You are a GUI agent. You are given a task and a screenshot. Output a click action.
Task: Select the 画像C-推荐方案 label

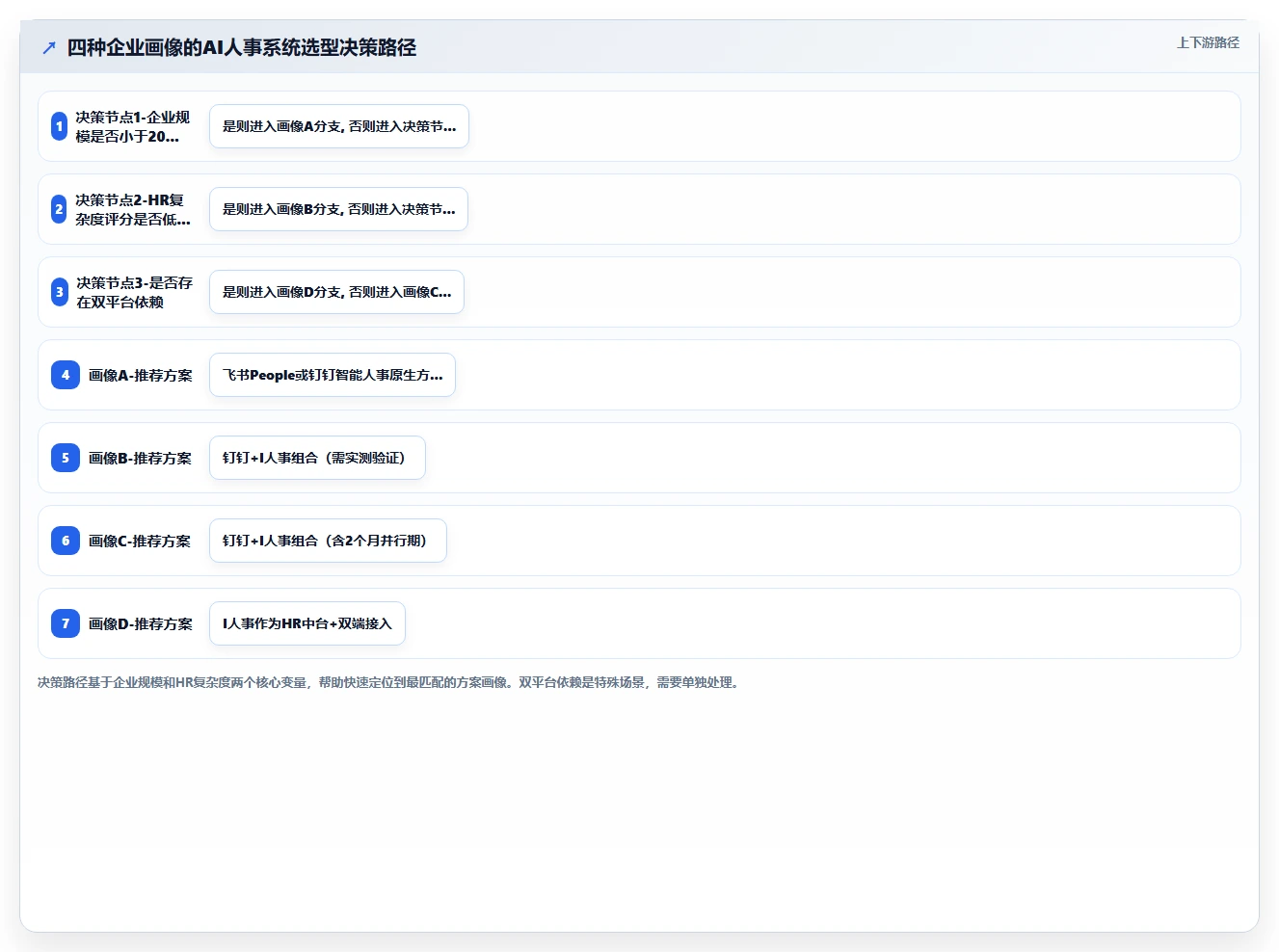coord(140,541)
